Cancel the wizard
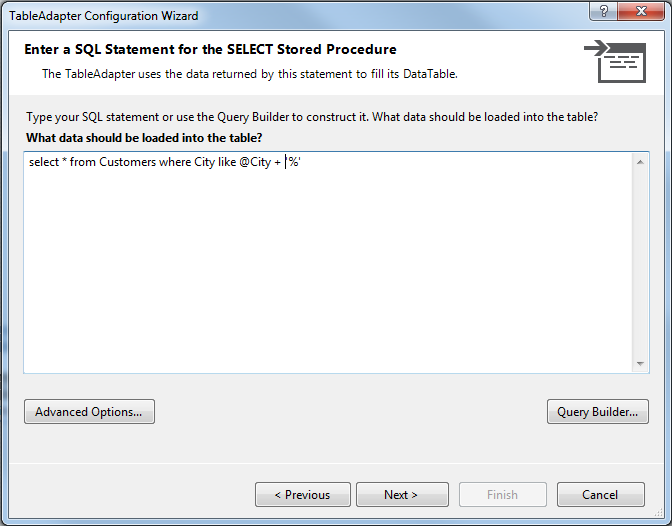This screenshot has width=672, height=526. coord(600,495)
